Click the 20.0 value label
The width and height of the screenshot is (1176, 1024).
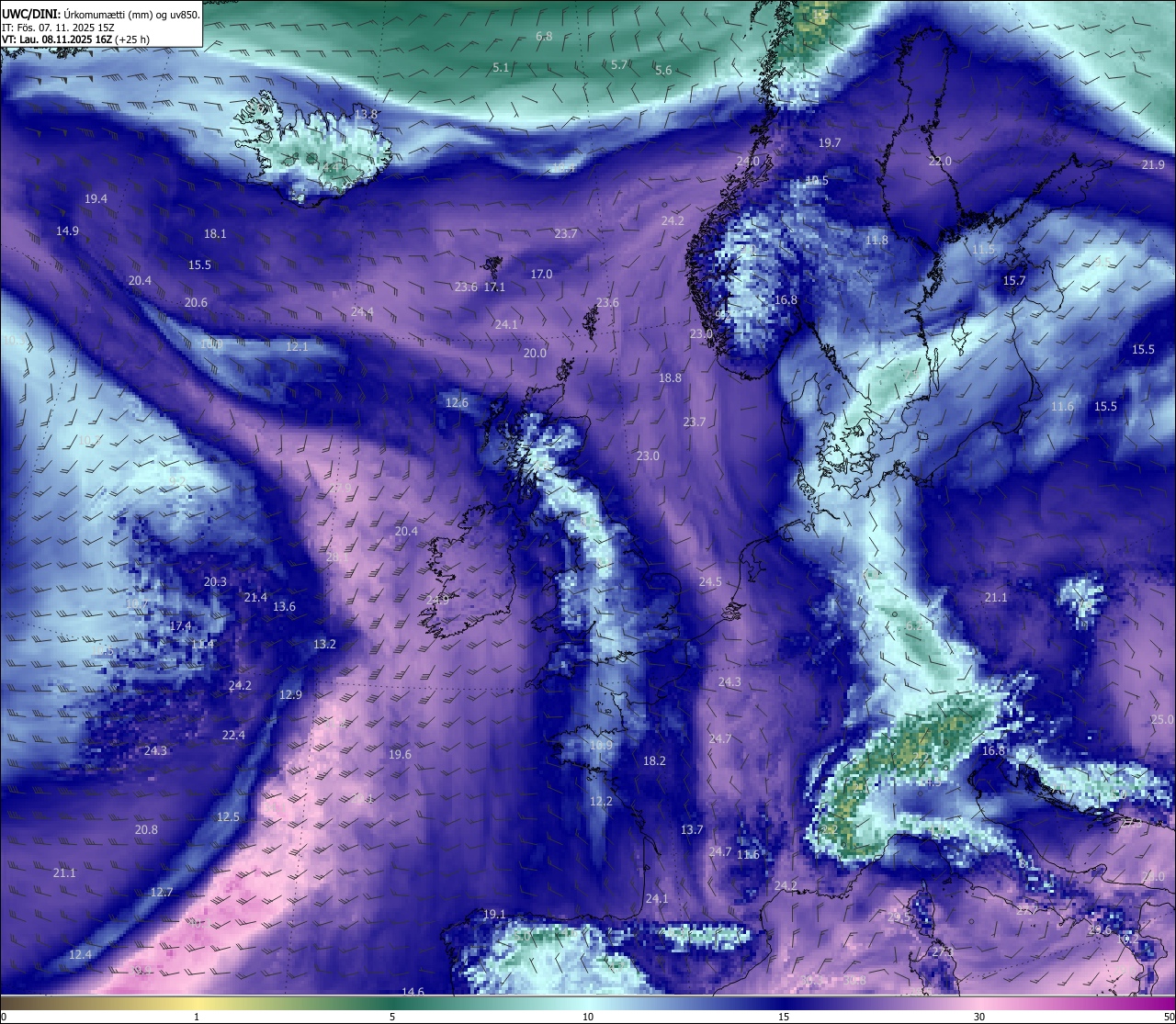point(535,354)
